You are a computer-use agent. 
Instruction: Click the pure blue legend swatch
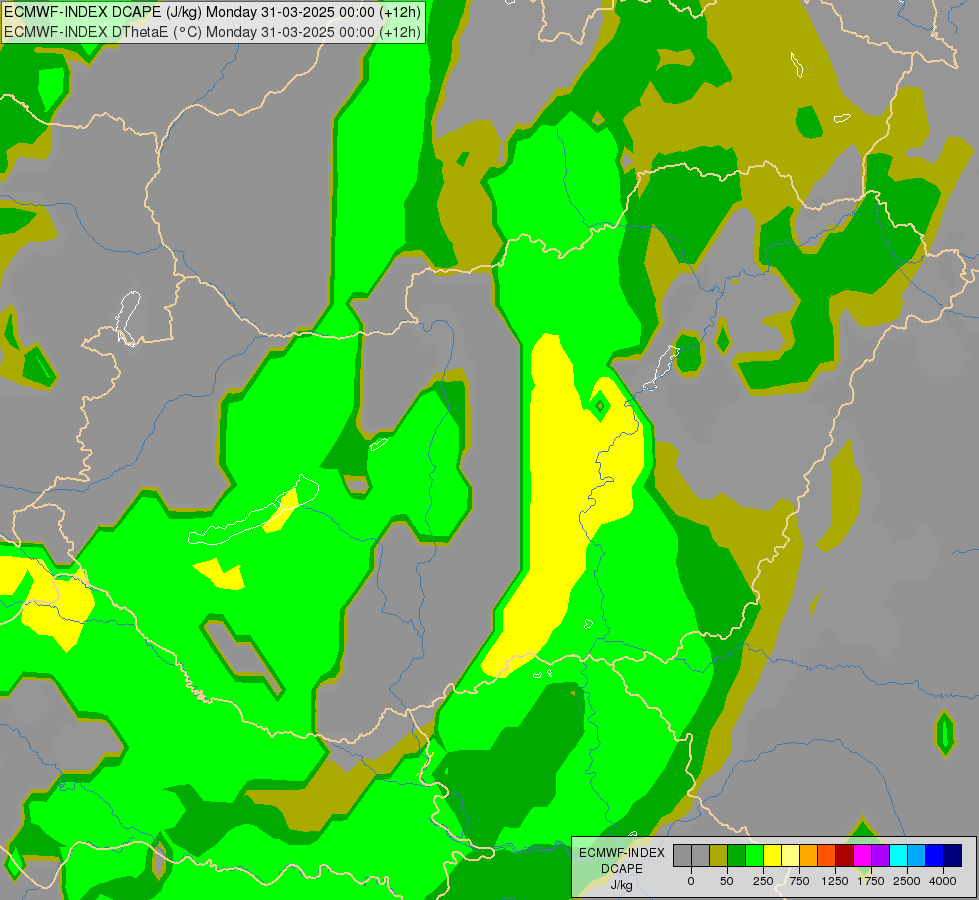click(935, 855)
